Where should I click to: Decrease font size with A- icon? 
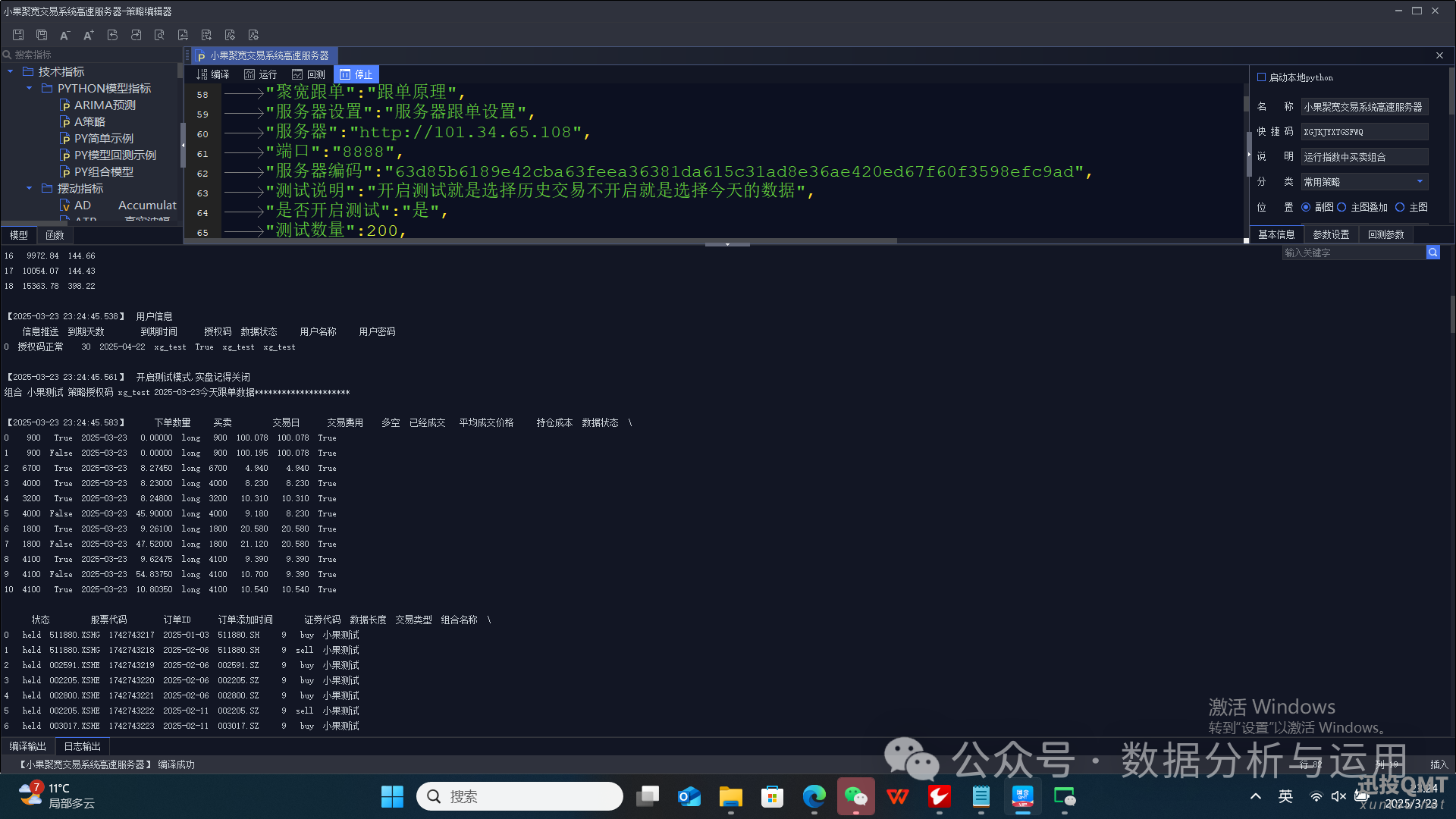65,35
